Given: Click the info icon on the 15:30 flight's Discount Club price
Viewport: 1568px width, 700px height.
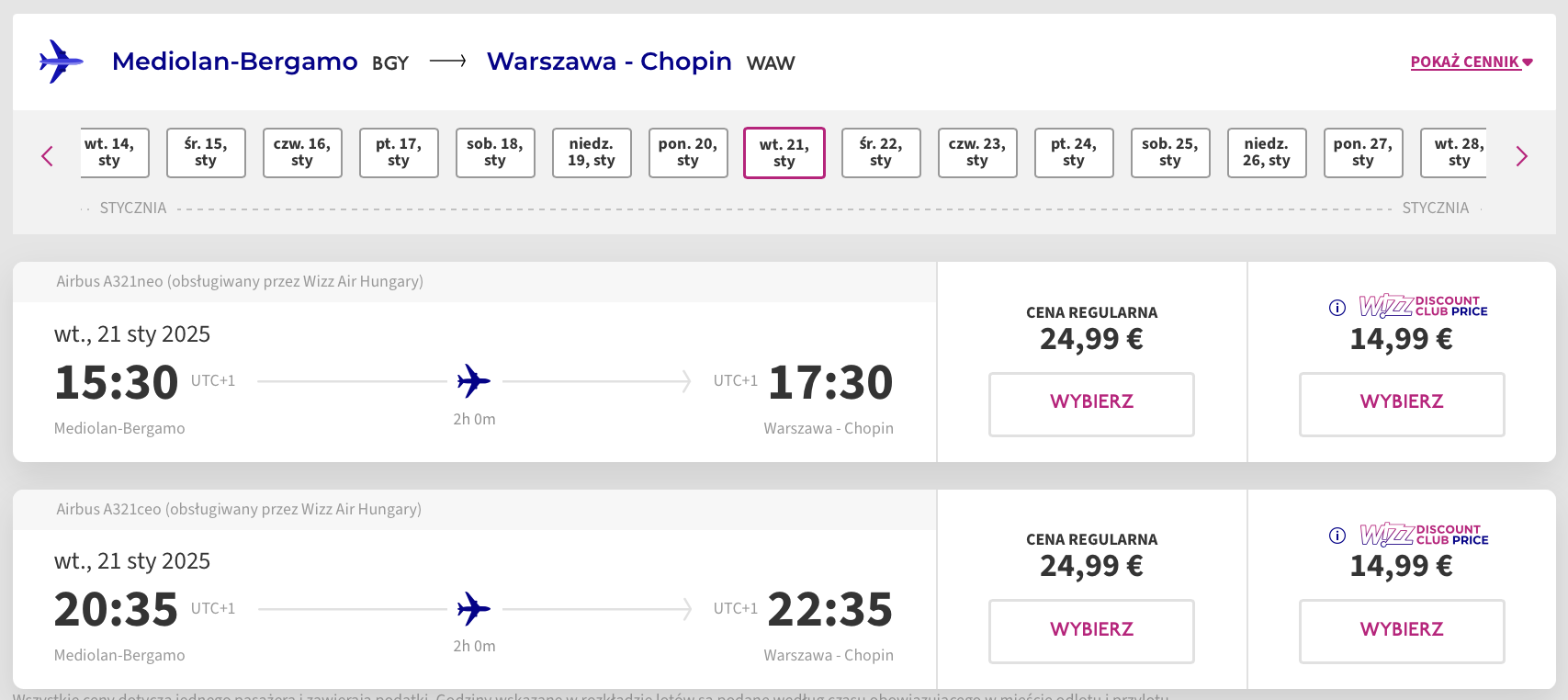Looking at the screenshot, I should tap(1337, 308).
